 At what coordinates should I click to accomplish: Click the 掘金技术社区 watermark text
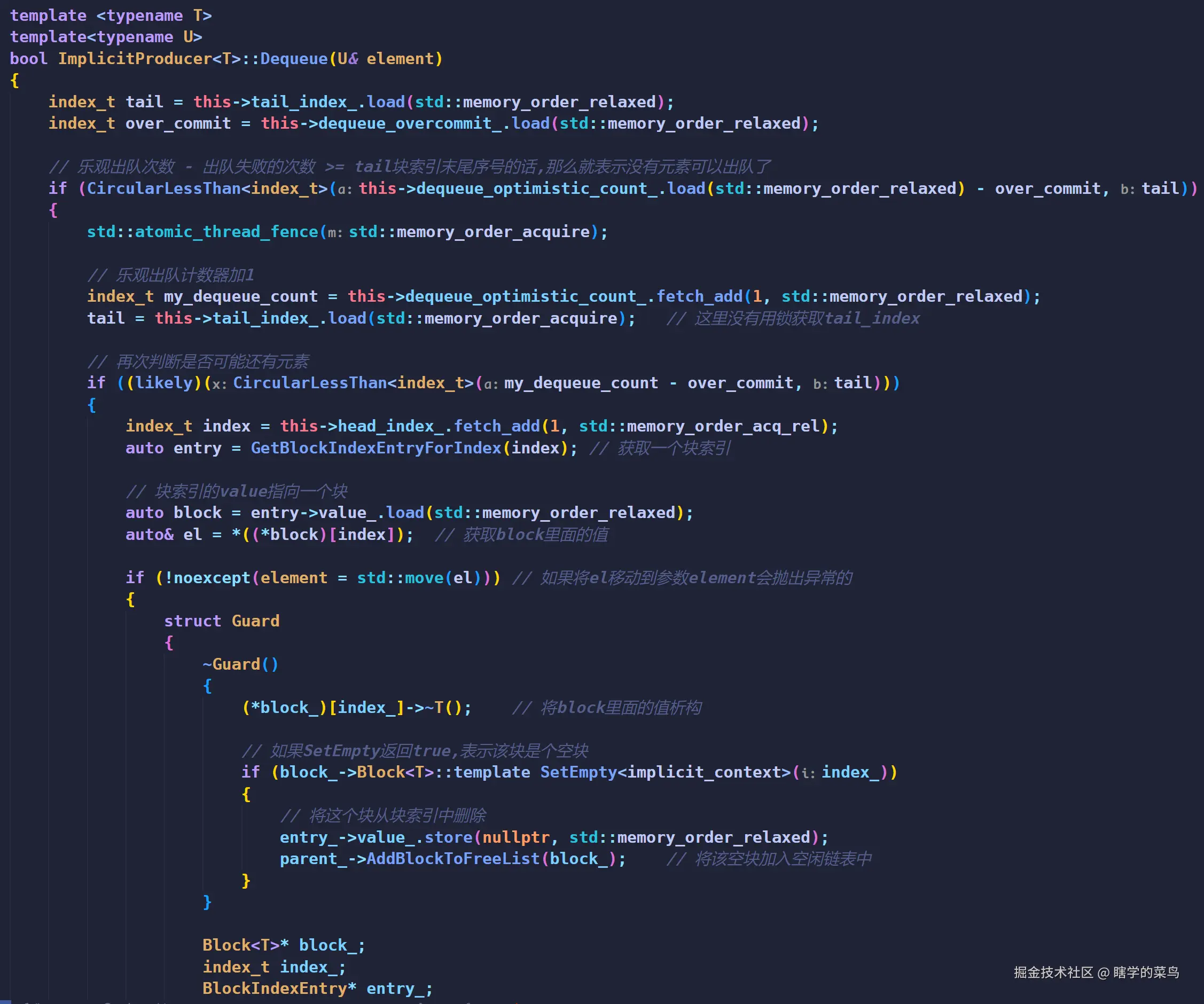(1053, 973)
